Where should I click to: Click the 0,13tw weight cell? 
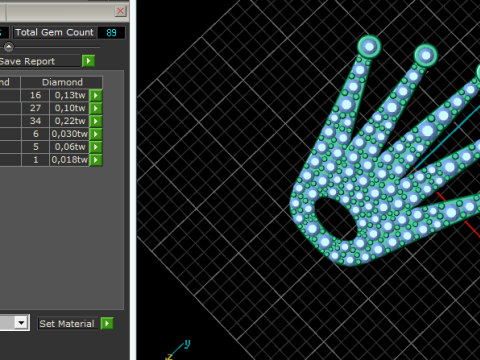point(70,95)
